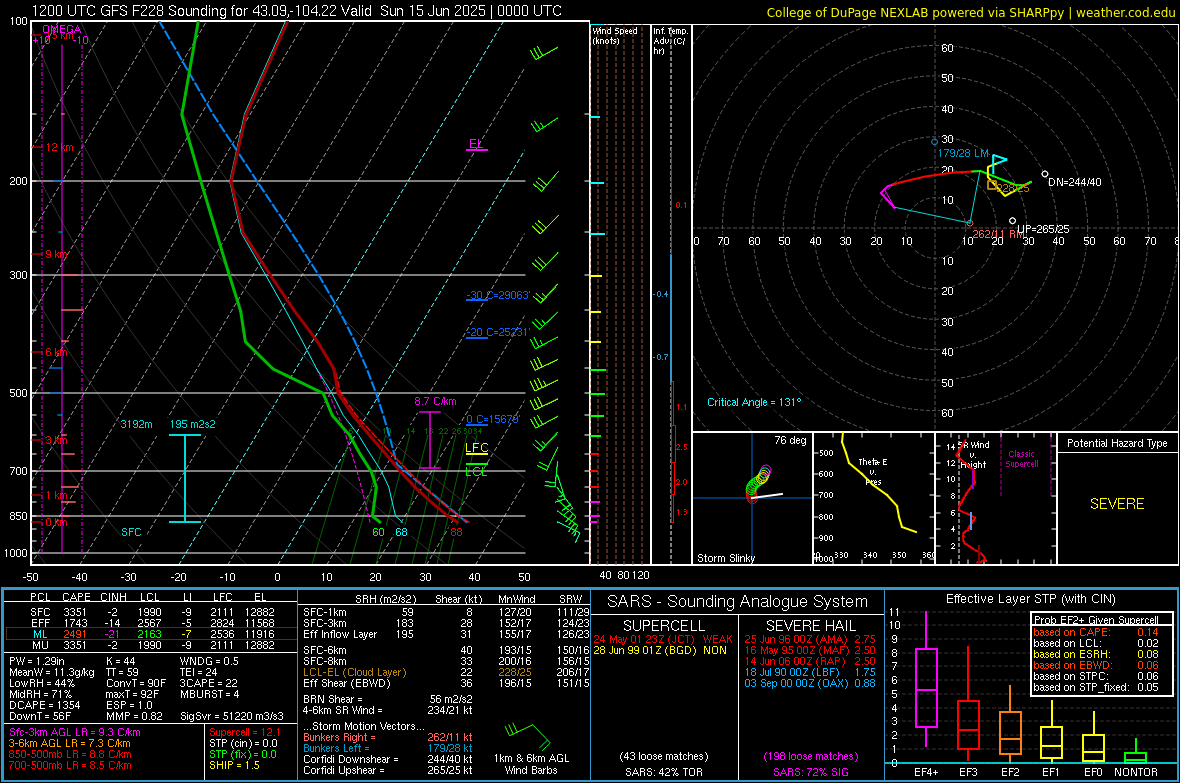Click the Bunkers Left = storm motion line
Viewport: 1180px width, 783px height.
click(388, 748)
